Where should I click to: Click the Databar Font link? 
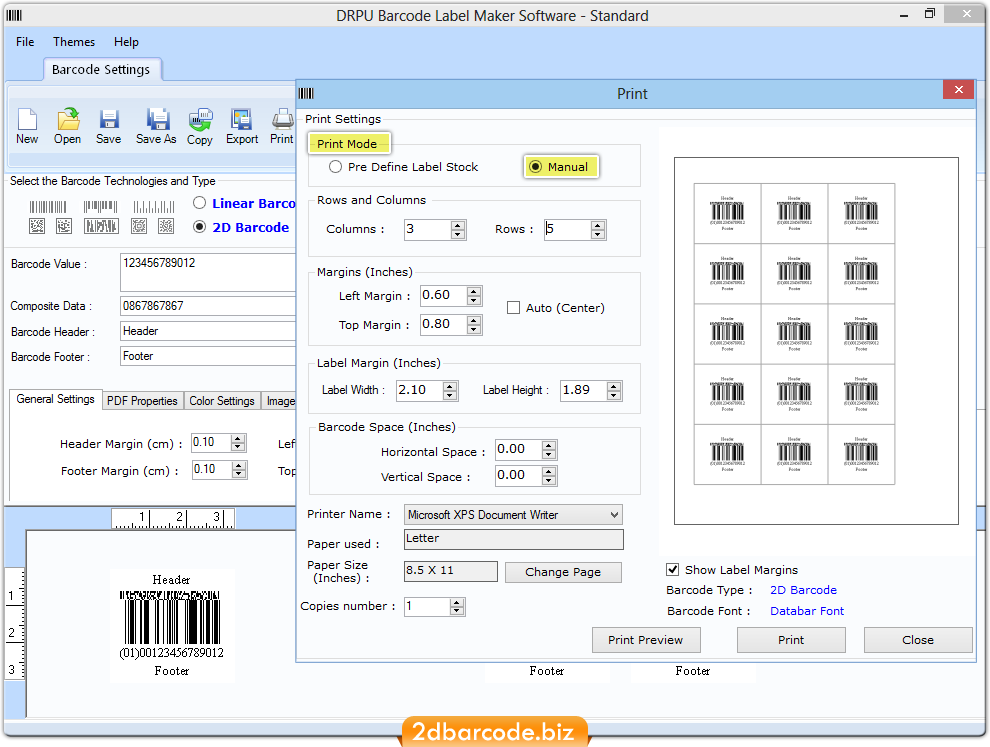pos(807,611)
